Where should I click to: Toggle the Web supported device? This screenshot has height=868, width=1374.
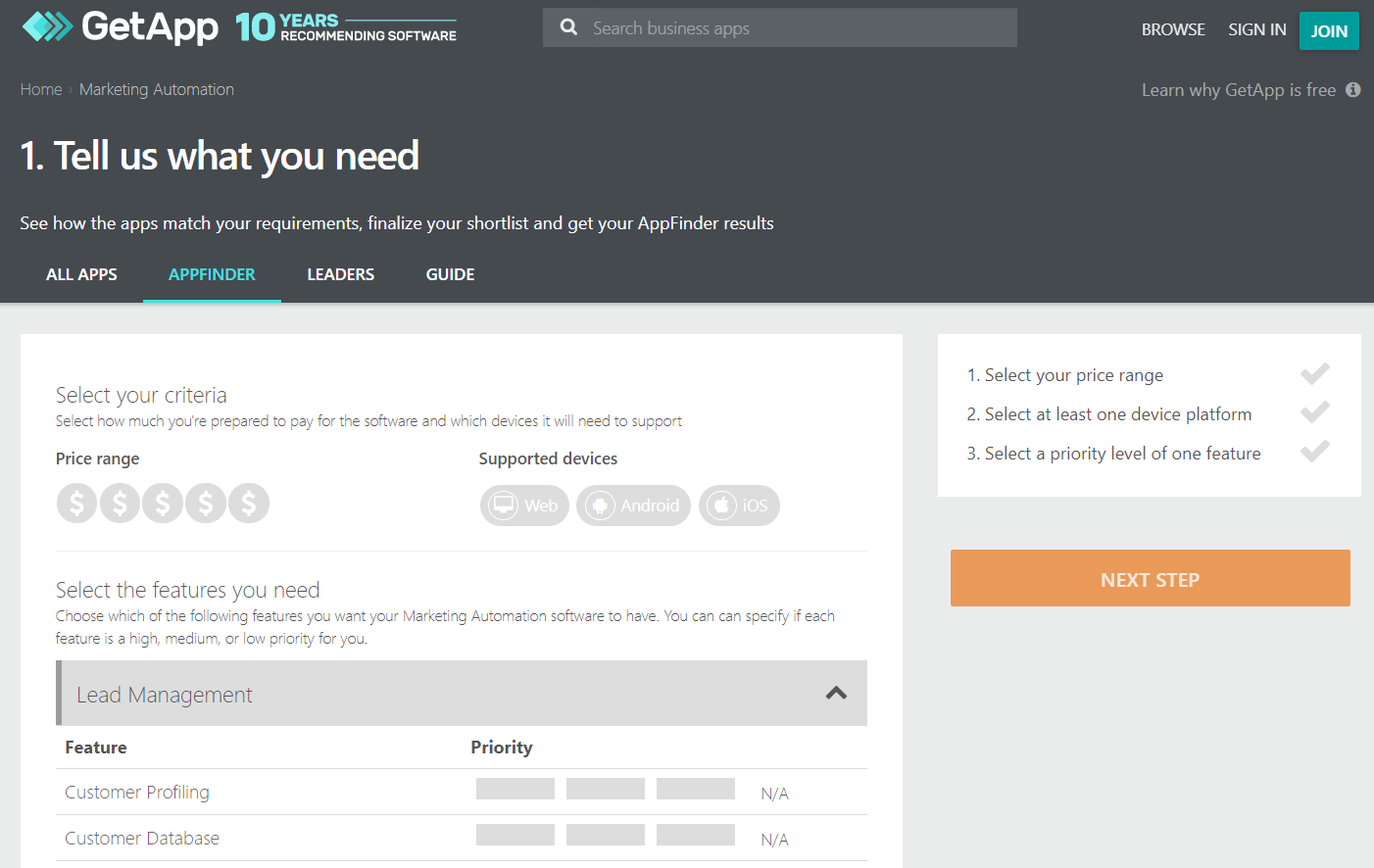point(524,506)
